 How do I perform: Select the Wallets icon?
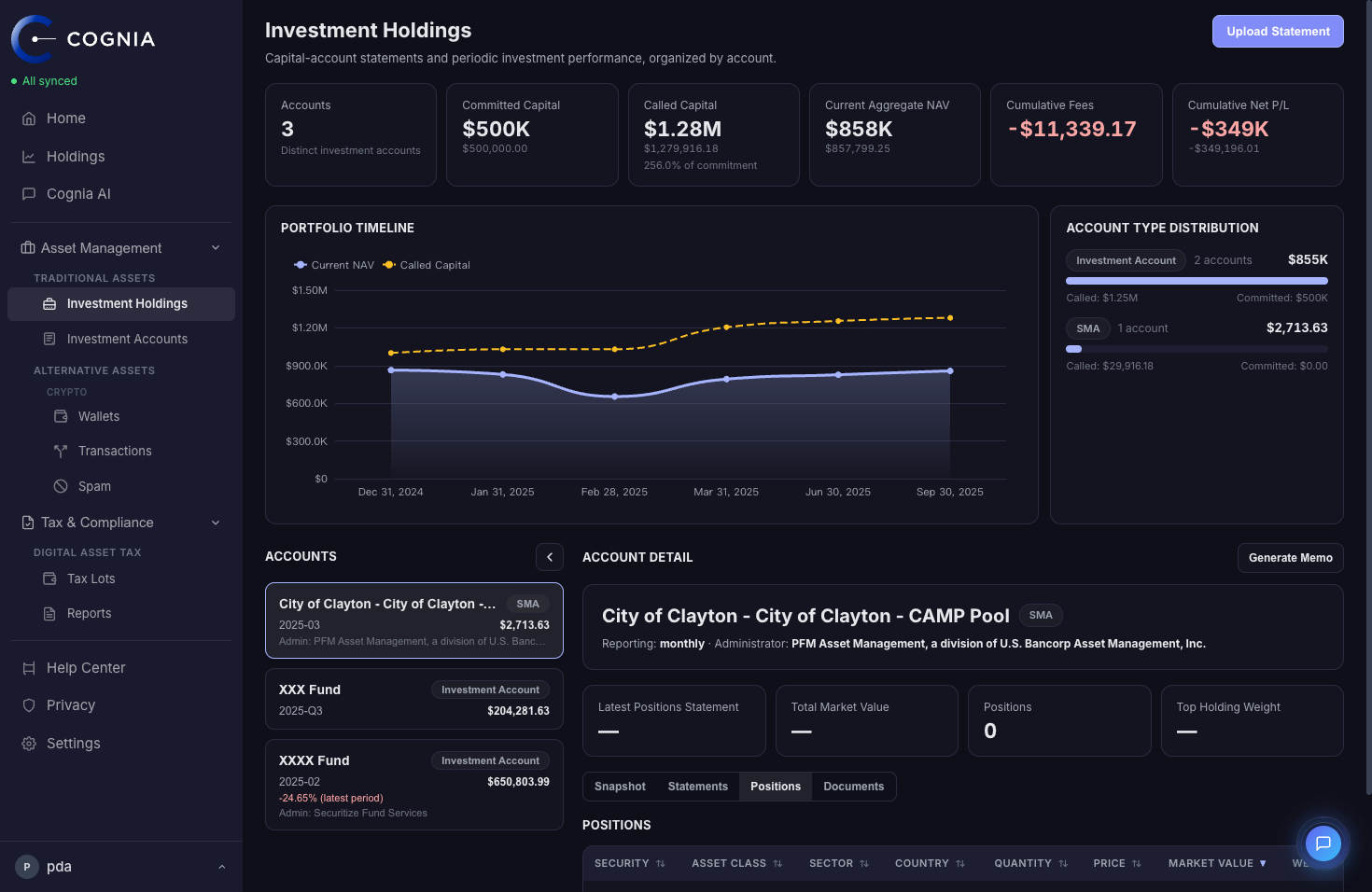61,416
